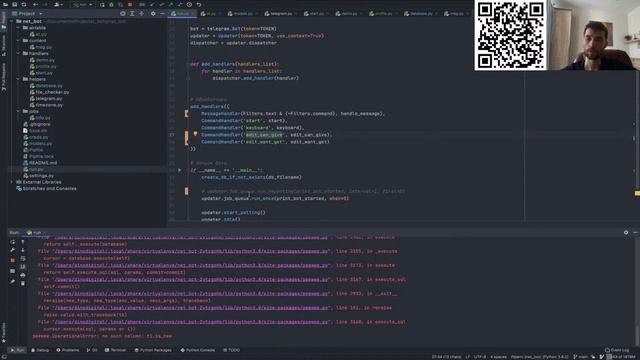Open the user account dropdown in toolbar
The height and width of the screenshot is (360, 640).
click(59, 4)
